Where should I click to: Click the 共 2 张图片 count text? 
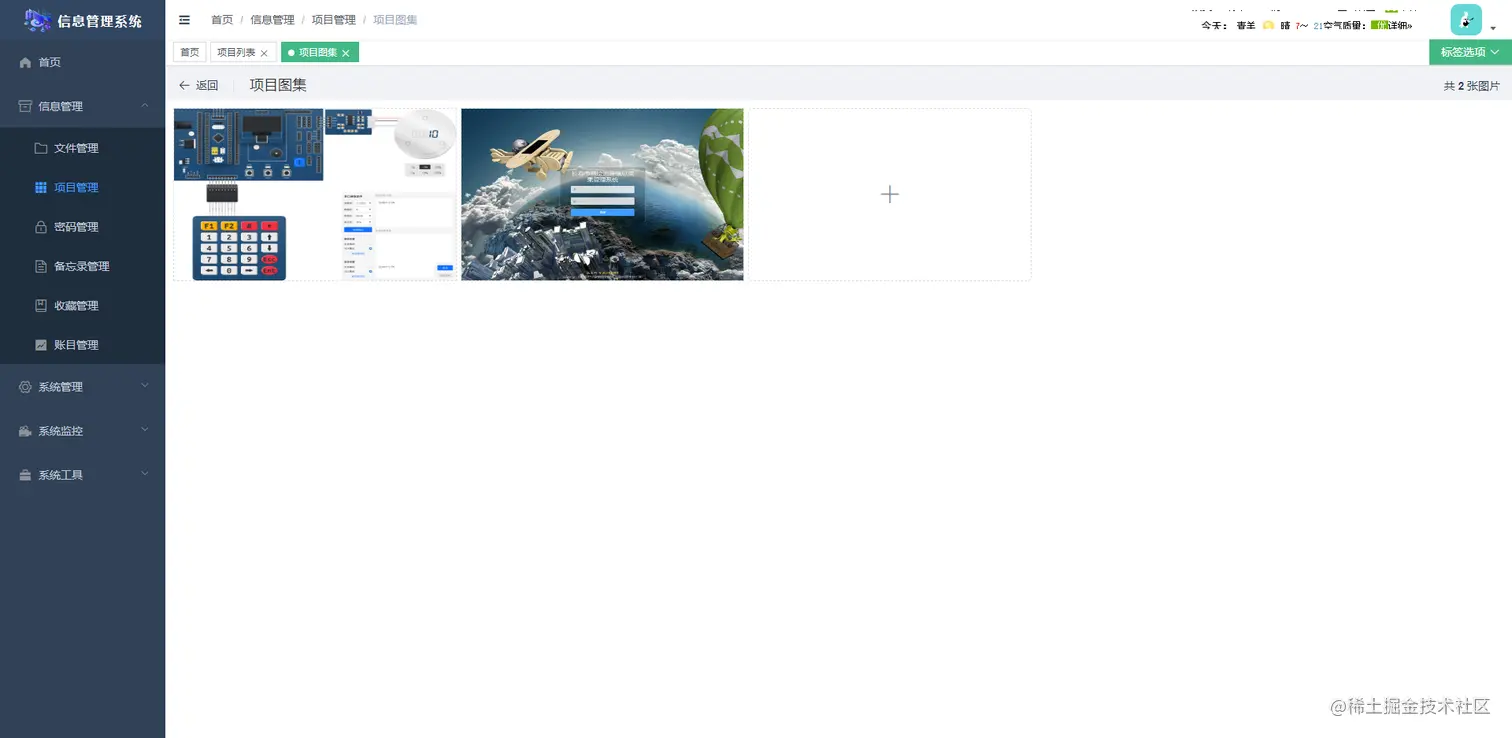click(1472, 86)
